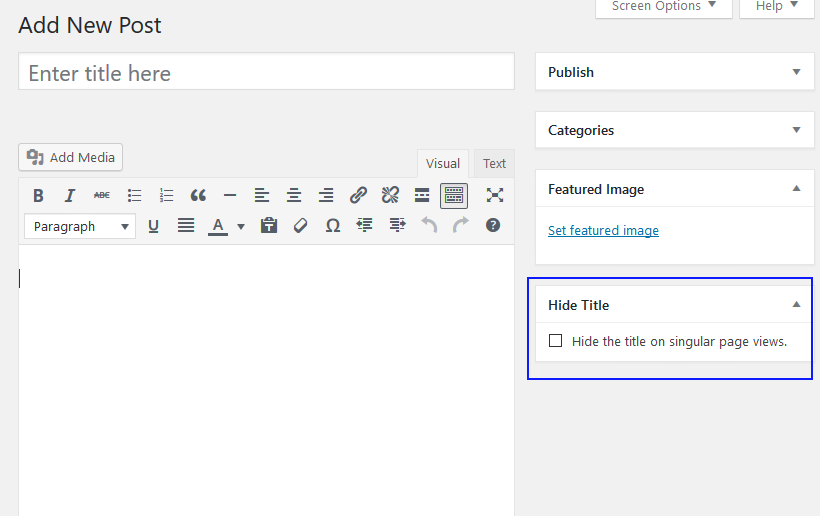Click inside the post content editor area

[267, 381]
